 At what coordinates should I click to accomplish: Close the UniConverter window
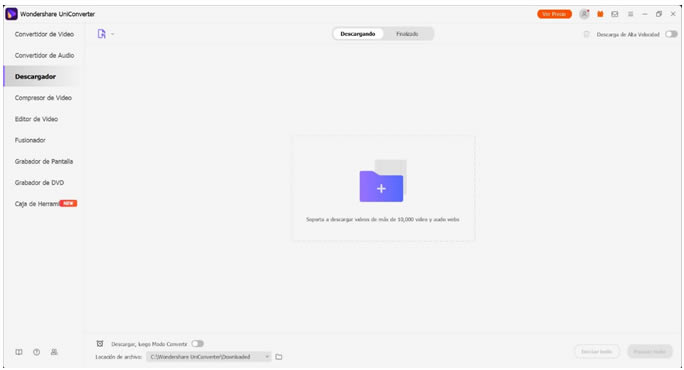[673, 14]
